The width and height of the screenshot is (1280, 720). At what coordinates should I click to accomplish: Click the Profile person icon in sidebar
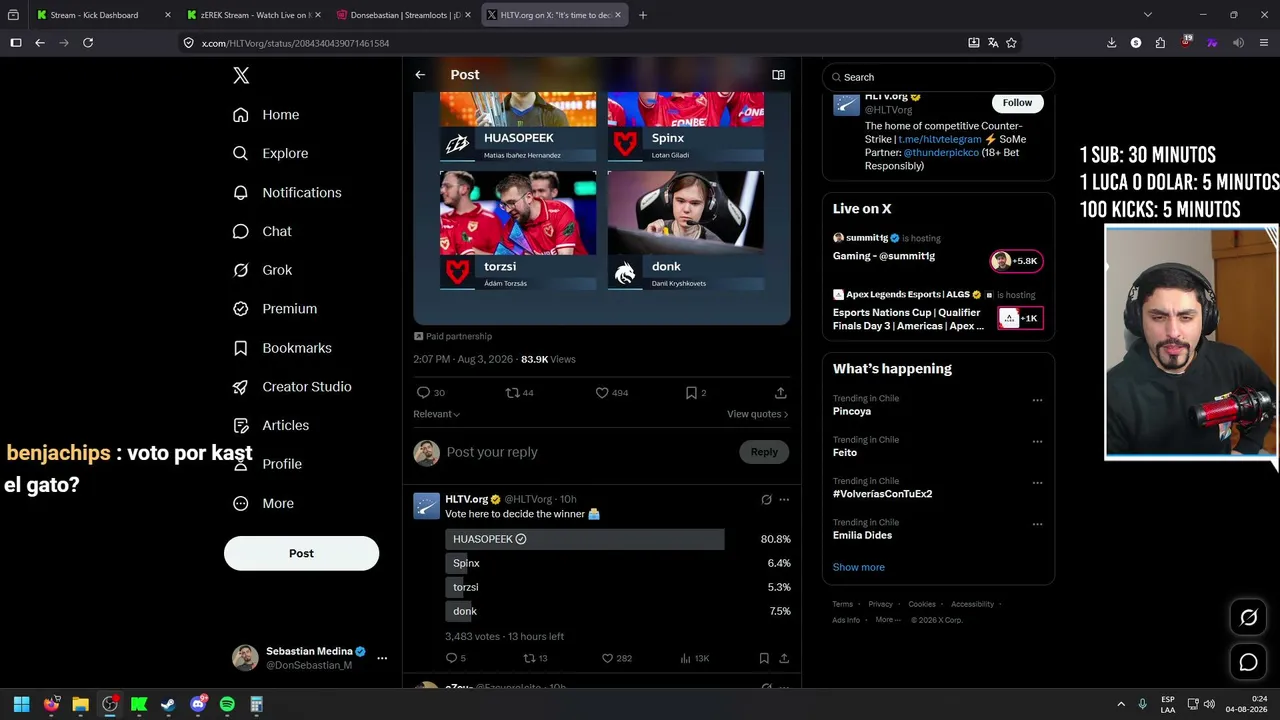[x=241, y=464]
